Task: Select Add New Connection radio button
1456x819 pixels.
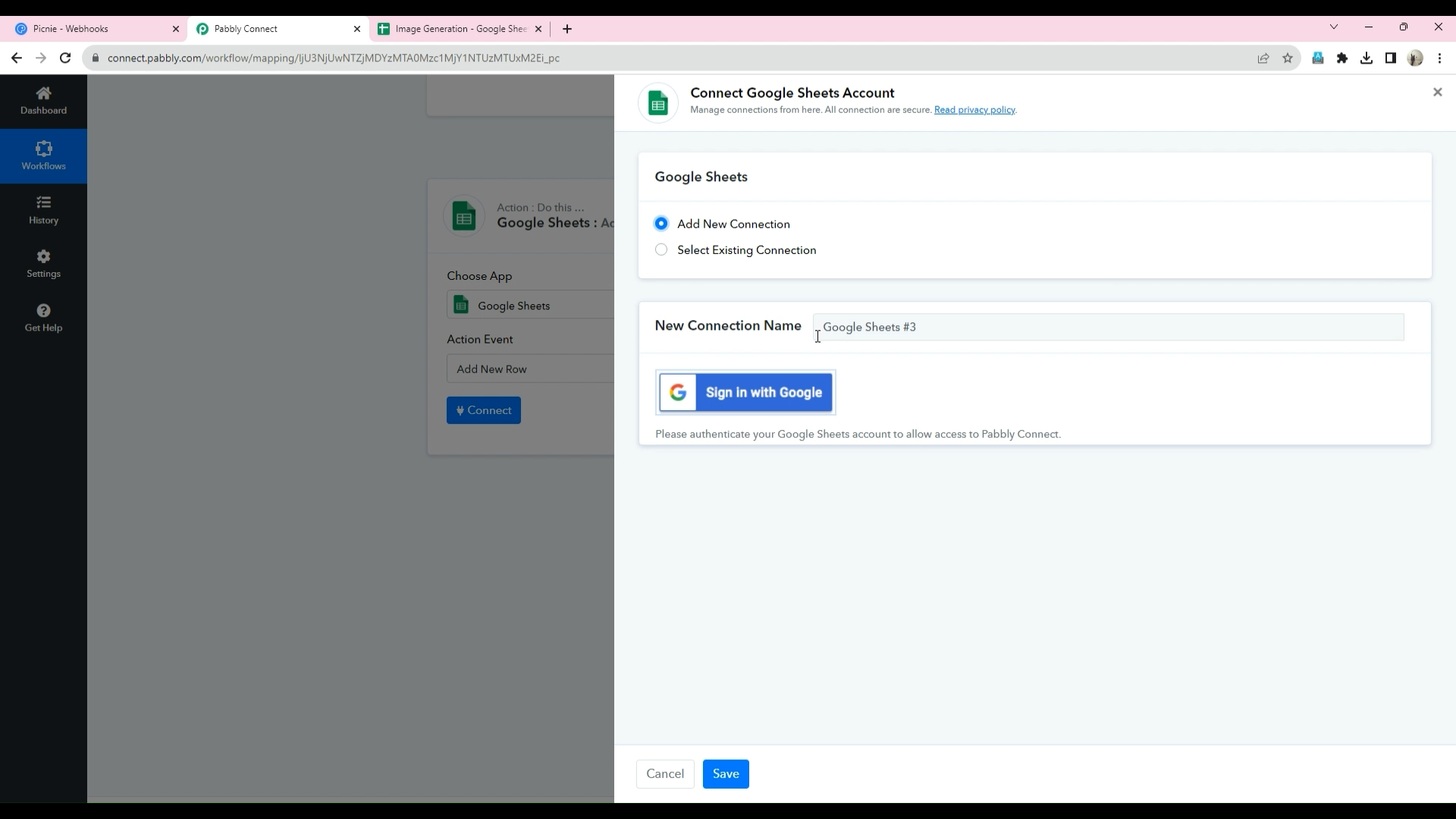Action: pyautogui.click(x=661, y=224)
